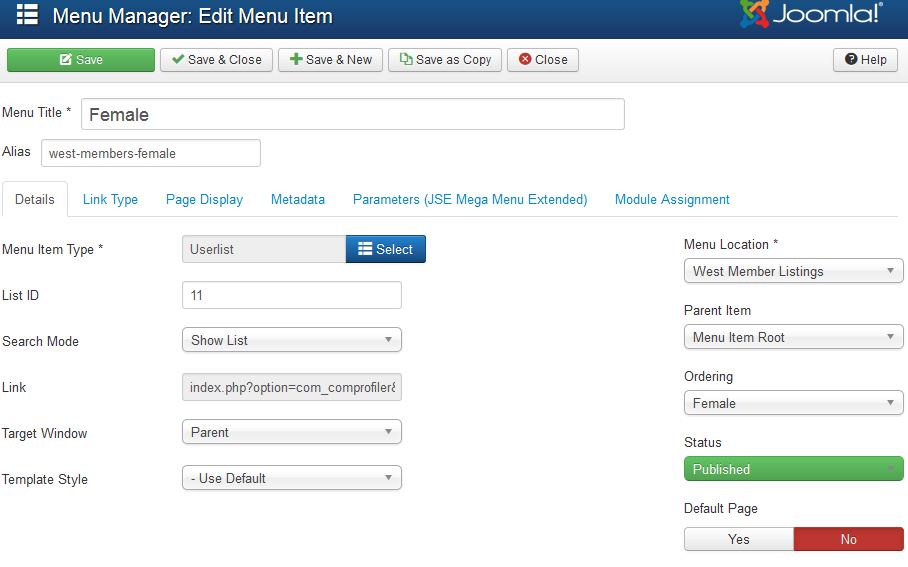908x567 pixels.
Task: Click the Joomla logo
Action: (811, 14)
